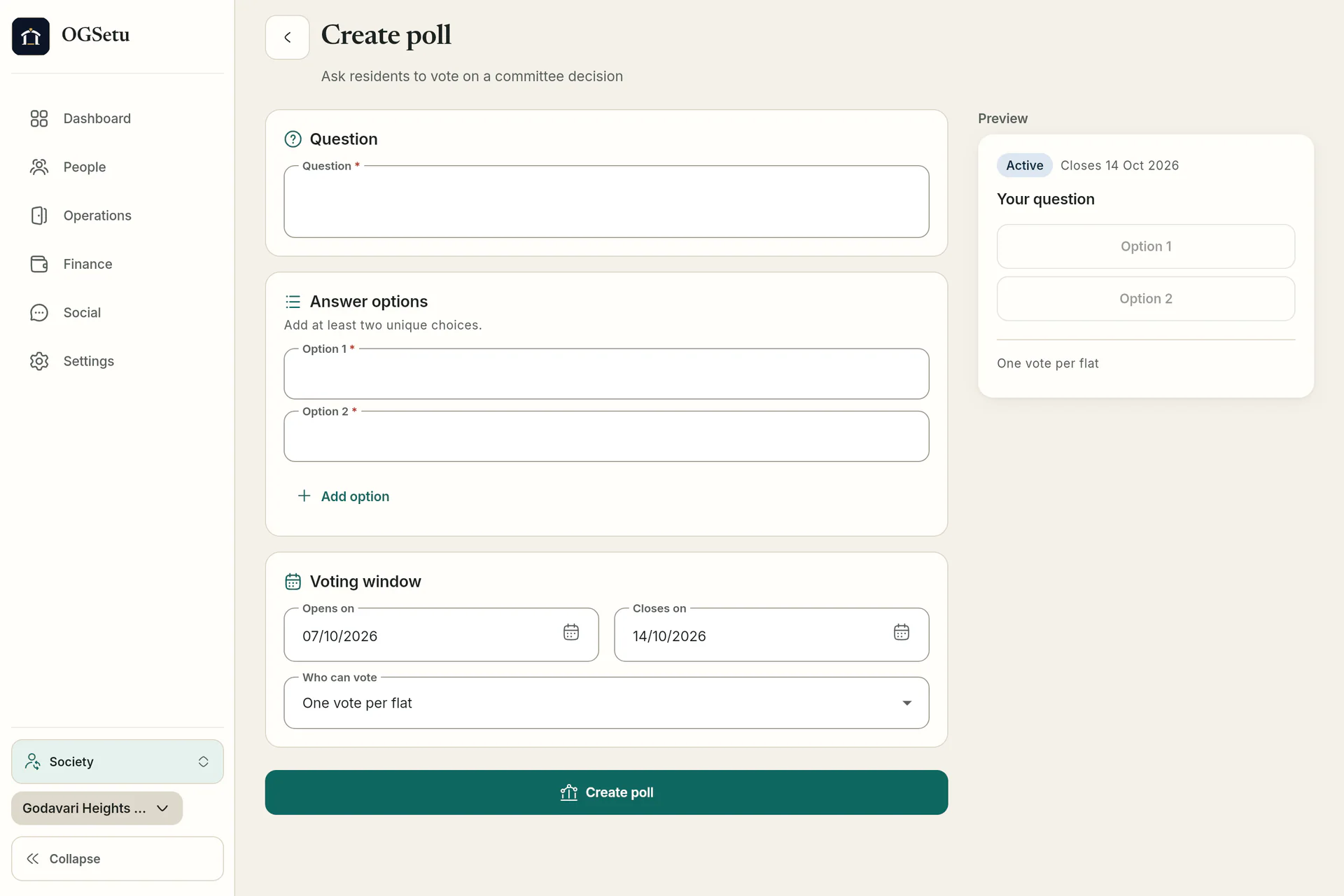Image resolution: width=1344 pixels, height=896 pixels.
Task: Click the question mark icon by Question heading
Action: click(x=293, y=139)
